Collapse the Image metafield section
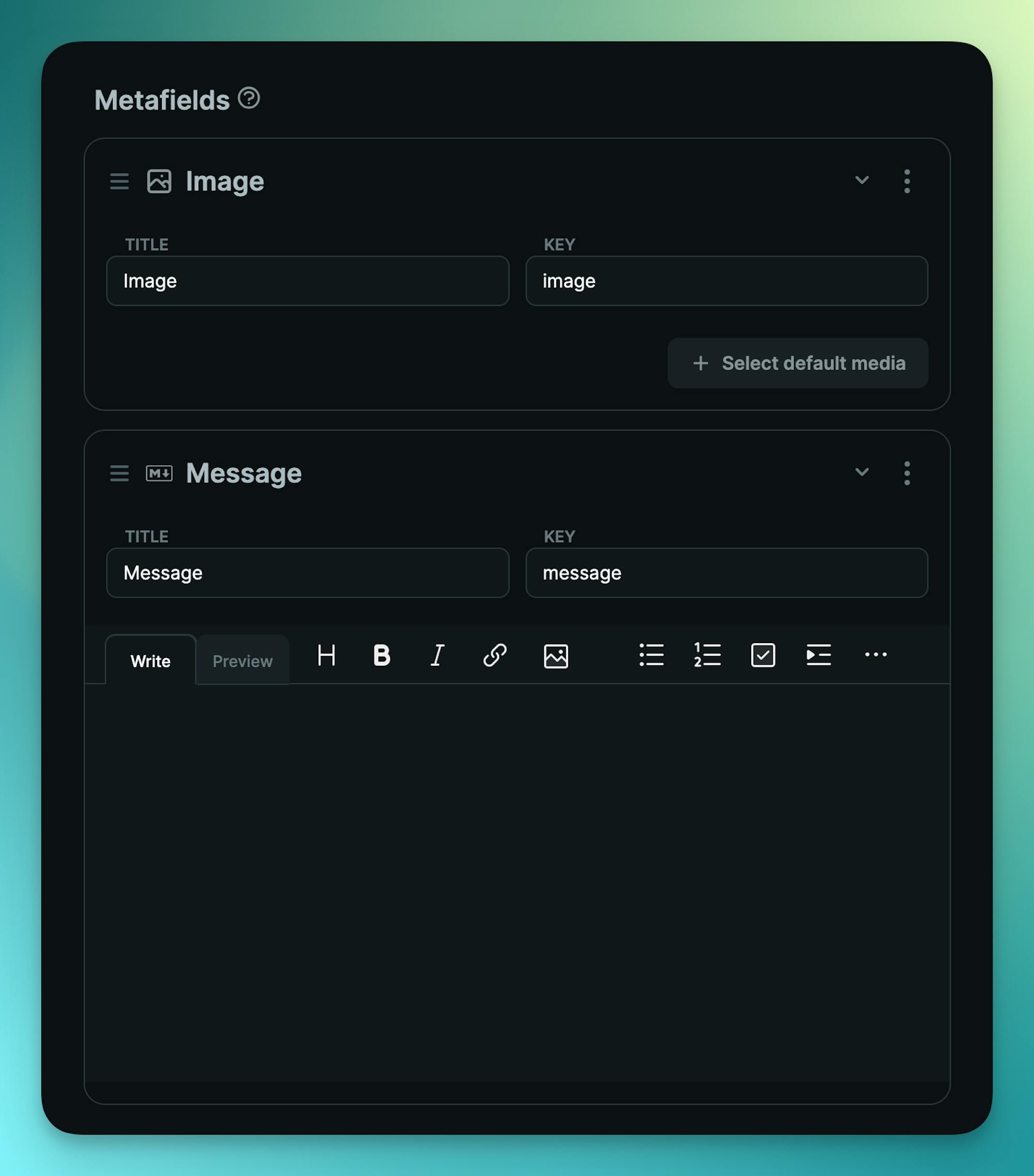 click(861, 180)
